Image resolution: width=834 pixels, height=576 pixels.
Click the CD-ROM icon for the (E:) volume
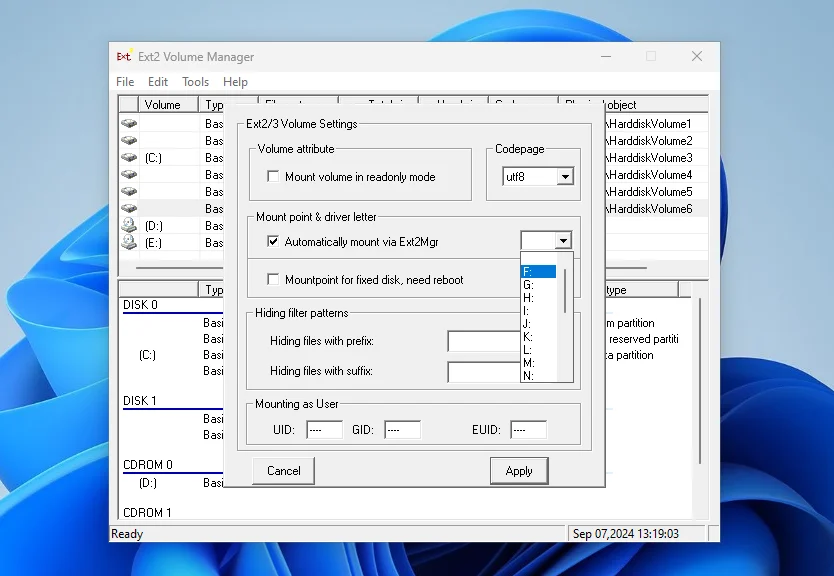(x=129, y=243)
